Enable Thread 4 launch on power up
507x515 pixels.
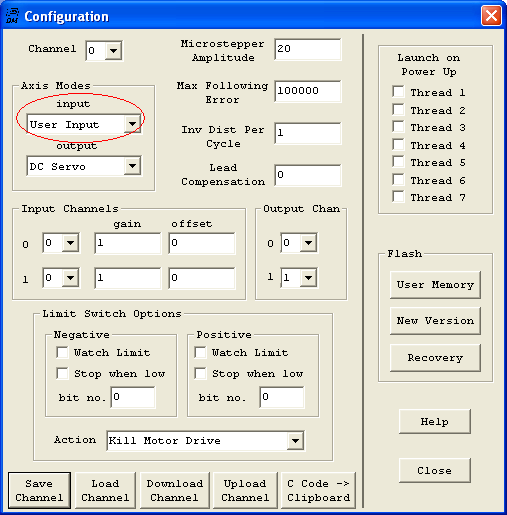click(398, 145)
